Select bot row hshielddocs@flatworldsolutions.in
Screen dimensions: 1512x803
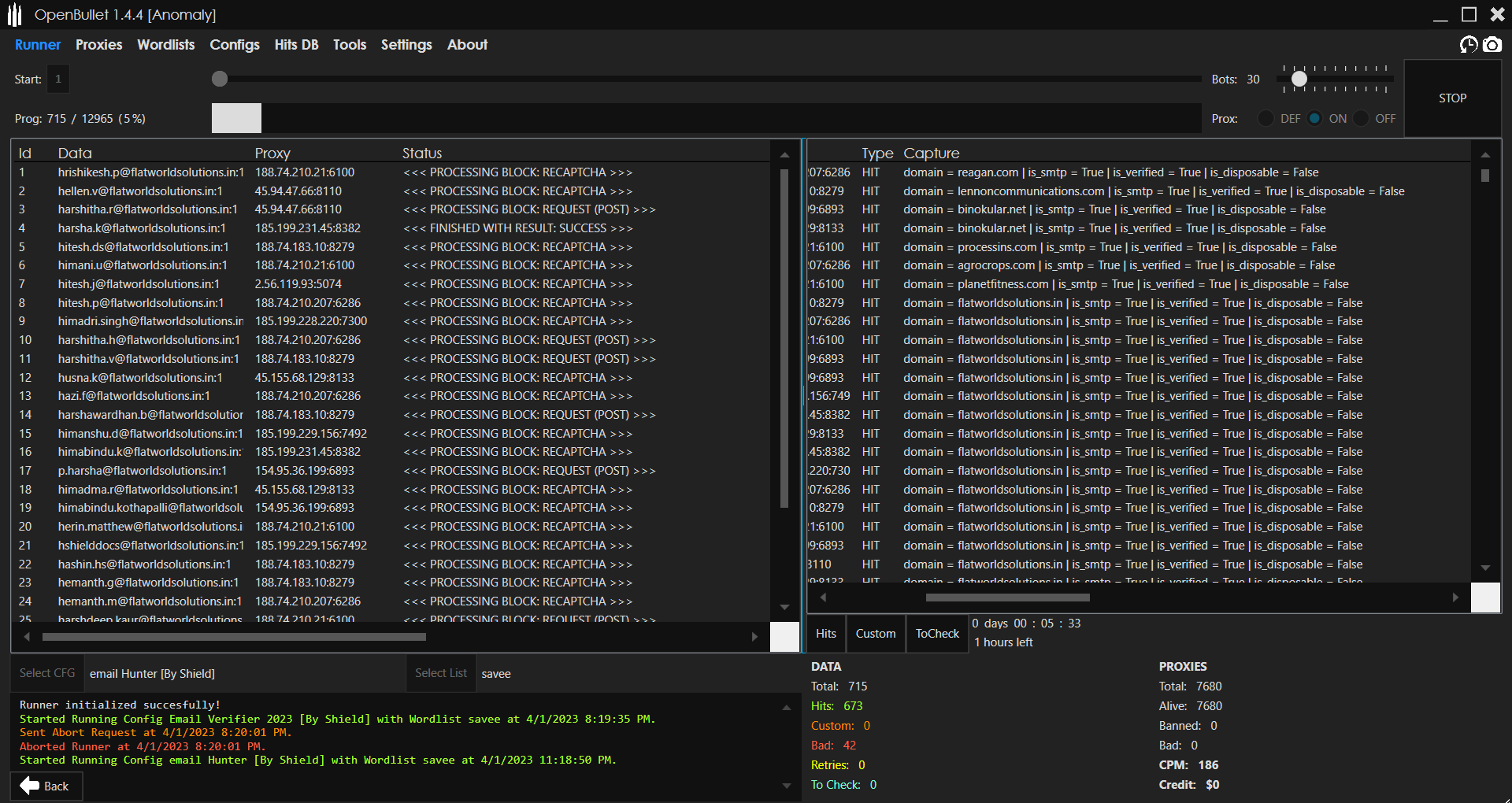391,546
